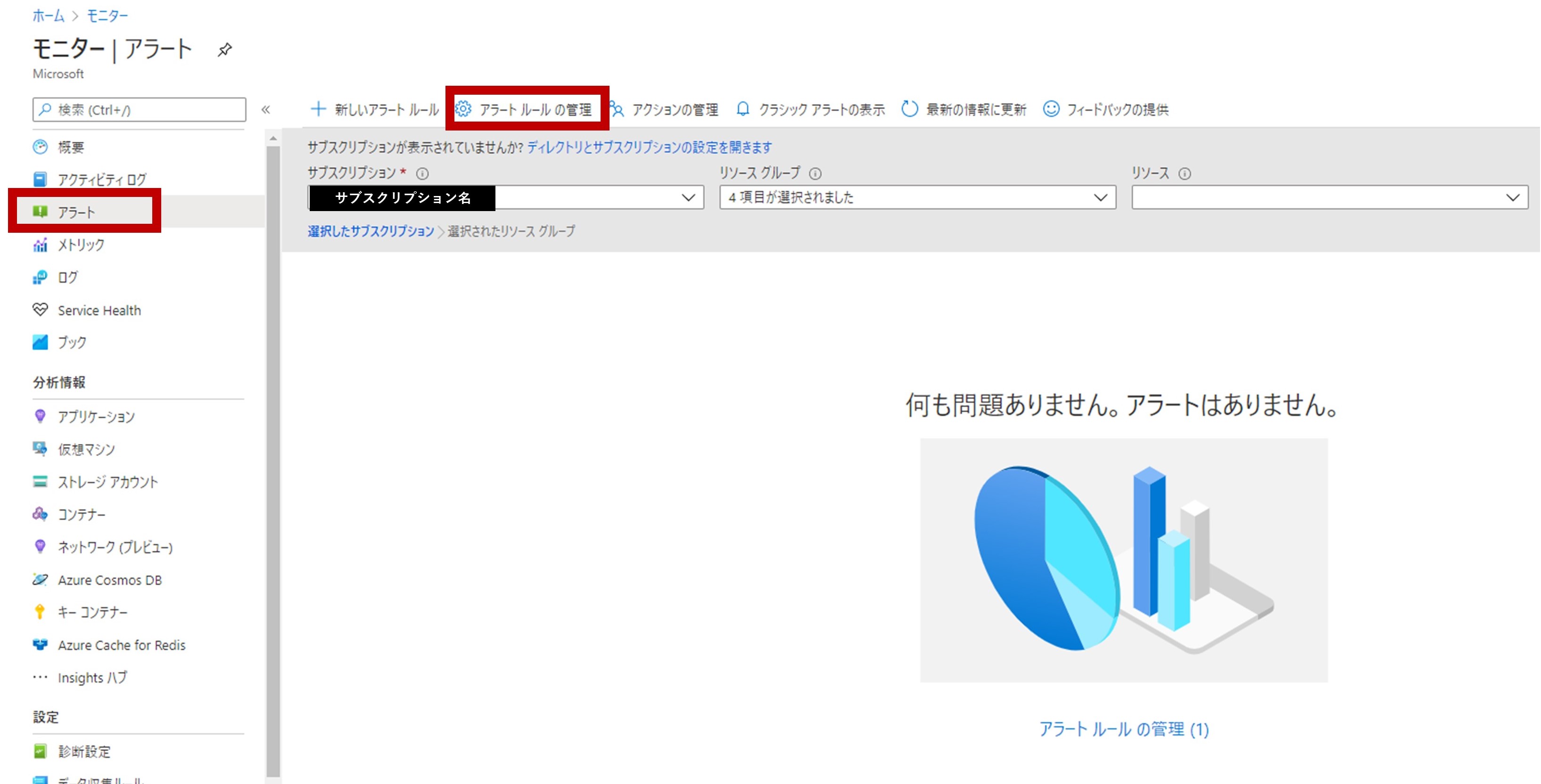
Task: Open the リソース グループ dropdown
Action: click(x=1099, y=197)
